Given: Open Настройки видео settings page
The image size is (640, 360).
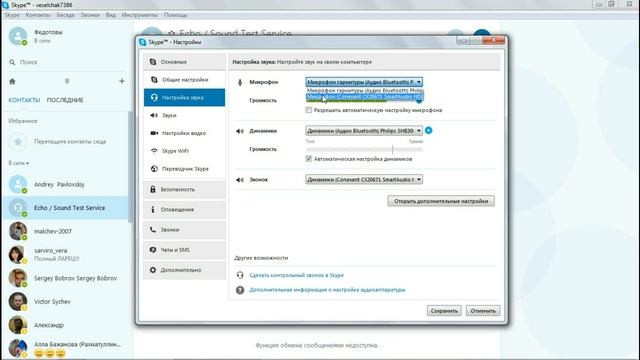Looking at the screenshot, I should point(184,133).
